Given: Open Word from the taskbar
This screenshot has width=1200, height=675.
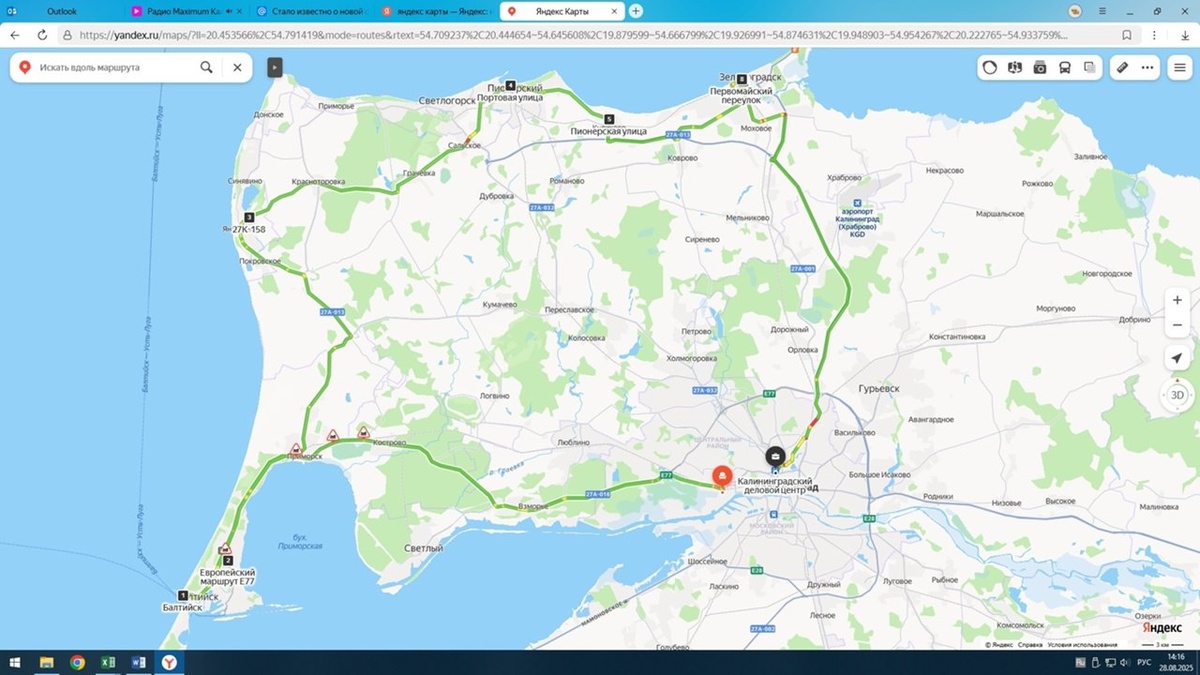Looking at the screenshot, I should coord(139,662).
